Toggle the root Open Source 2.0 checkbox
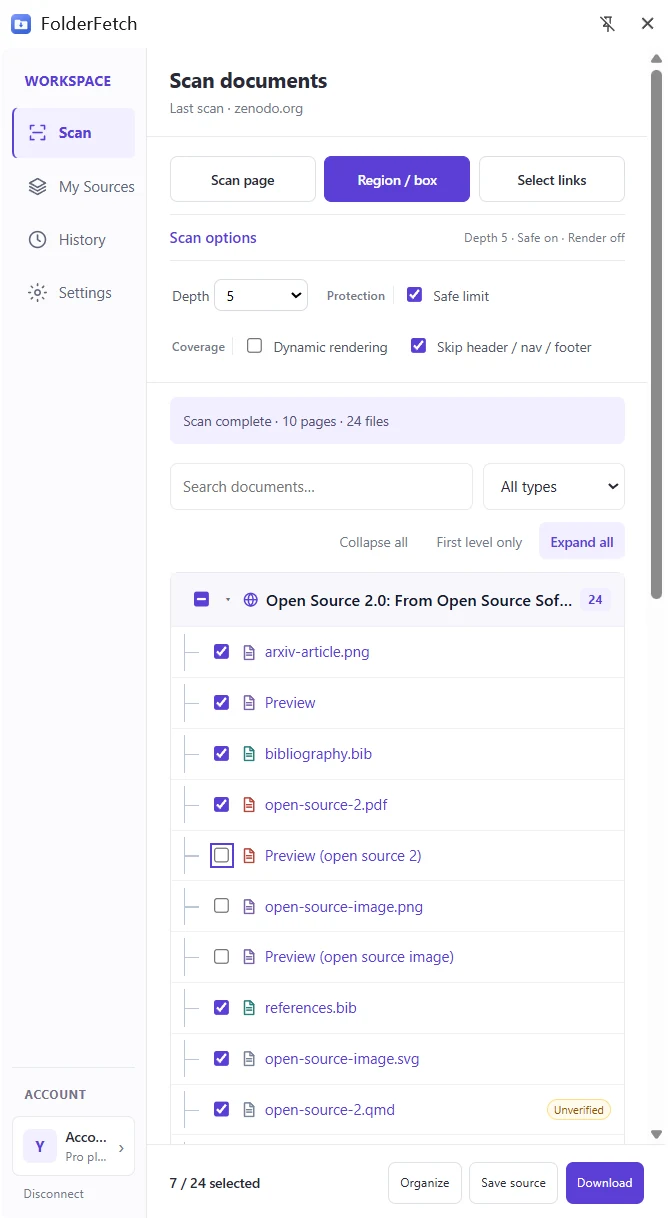The height and width of the screenshot is (1218, 671). [x=201, y=600]
